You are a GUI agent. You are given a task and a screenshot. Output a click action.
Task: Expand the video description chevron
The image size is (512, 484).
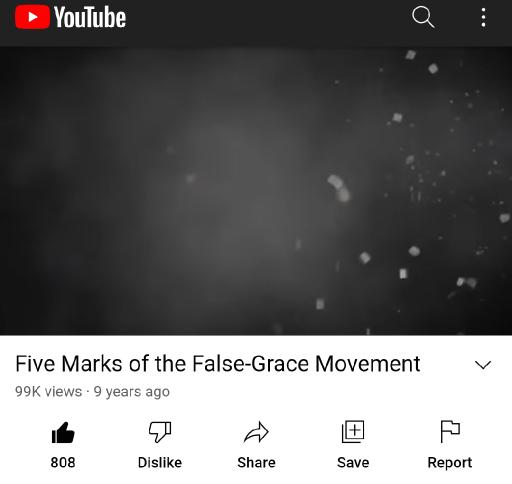coord(483,365)
